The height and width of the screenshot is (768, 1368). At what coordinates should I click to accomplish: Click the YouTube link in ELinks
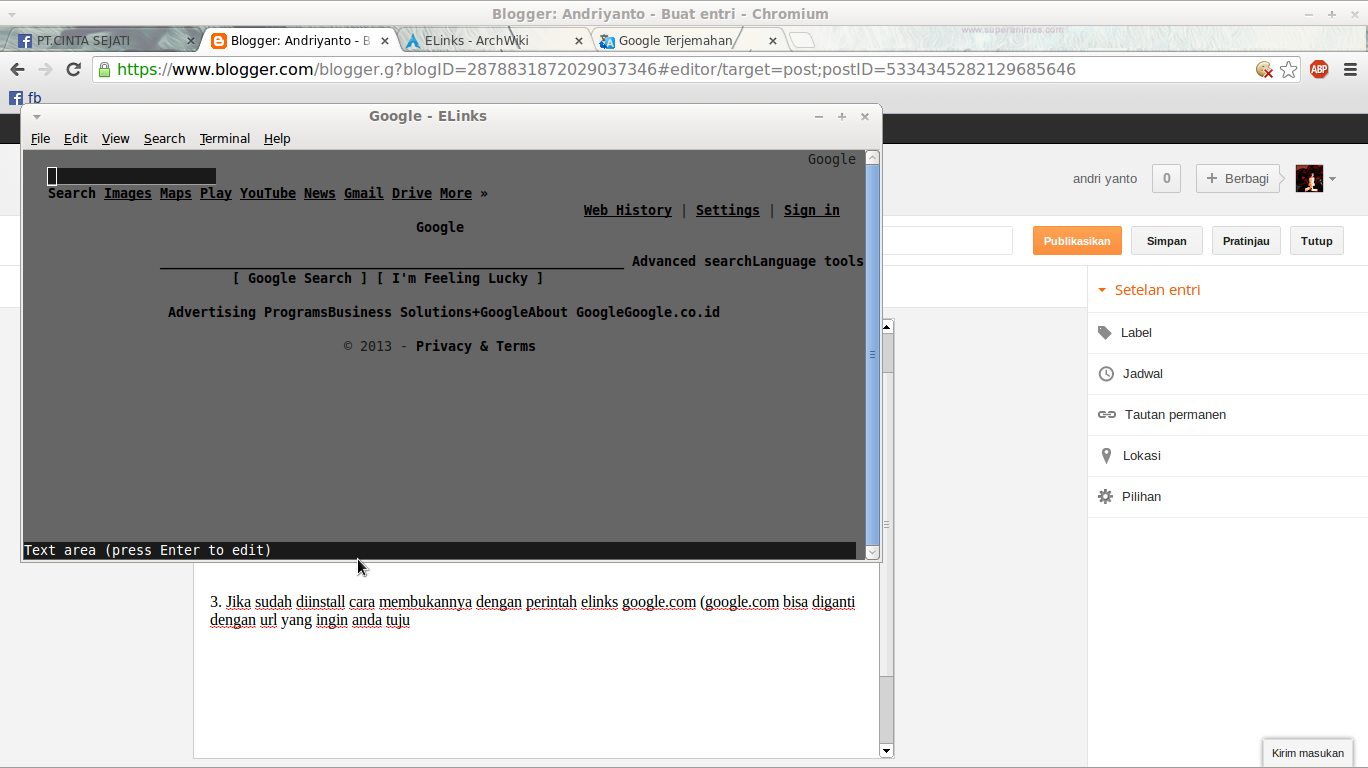[268, 193]
